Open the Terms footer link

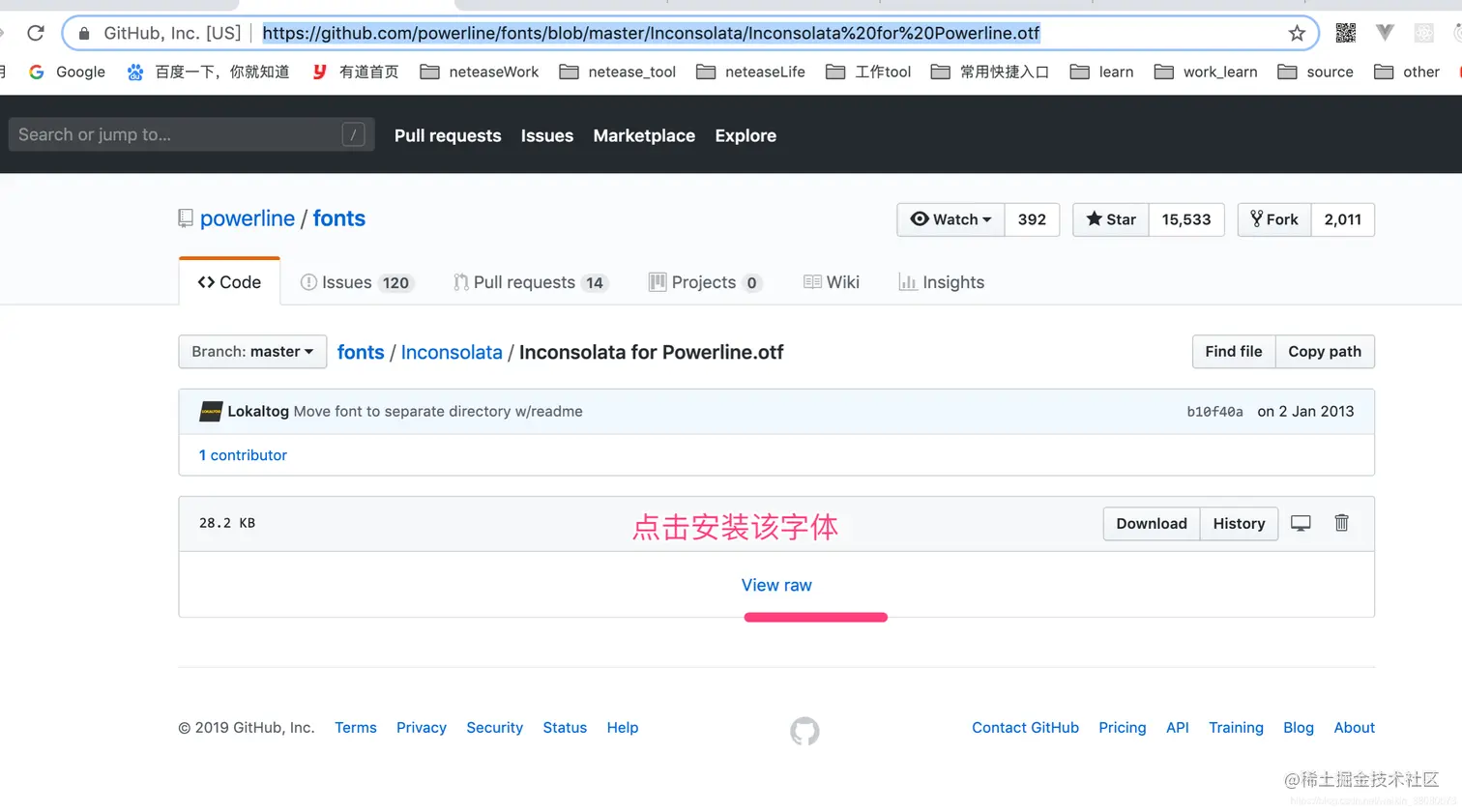click(x=356, y=728)
